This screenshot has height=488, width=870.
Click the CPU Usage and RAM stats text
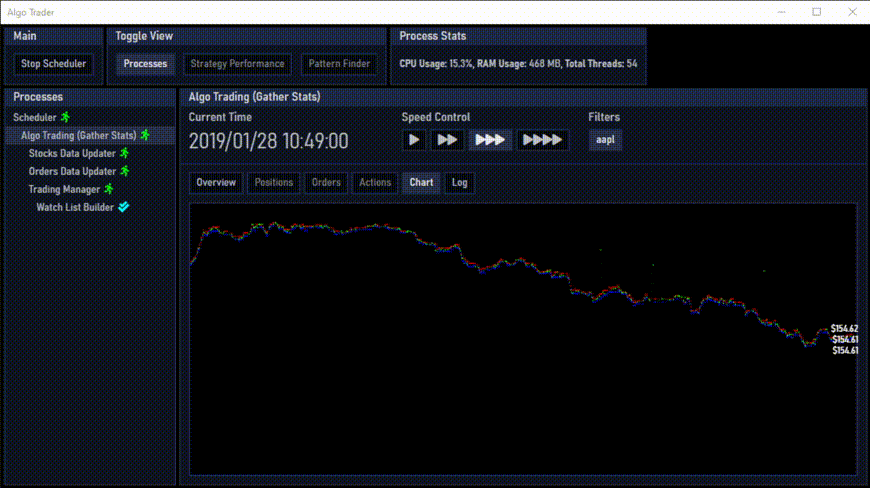[x=518, y=64]
